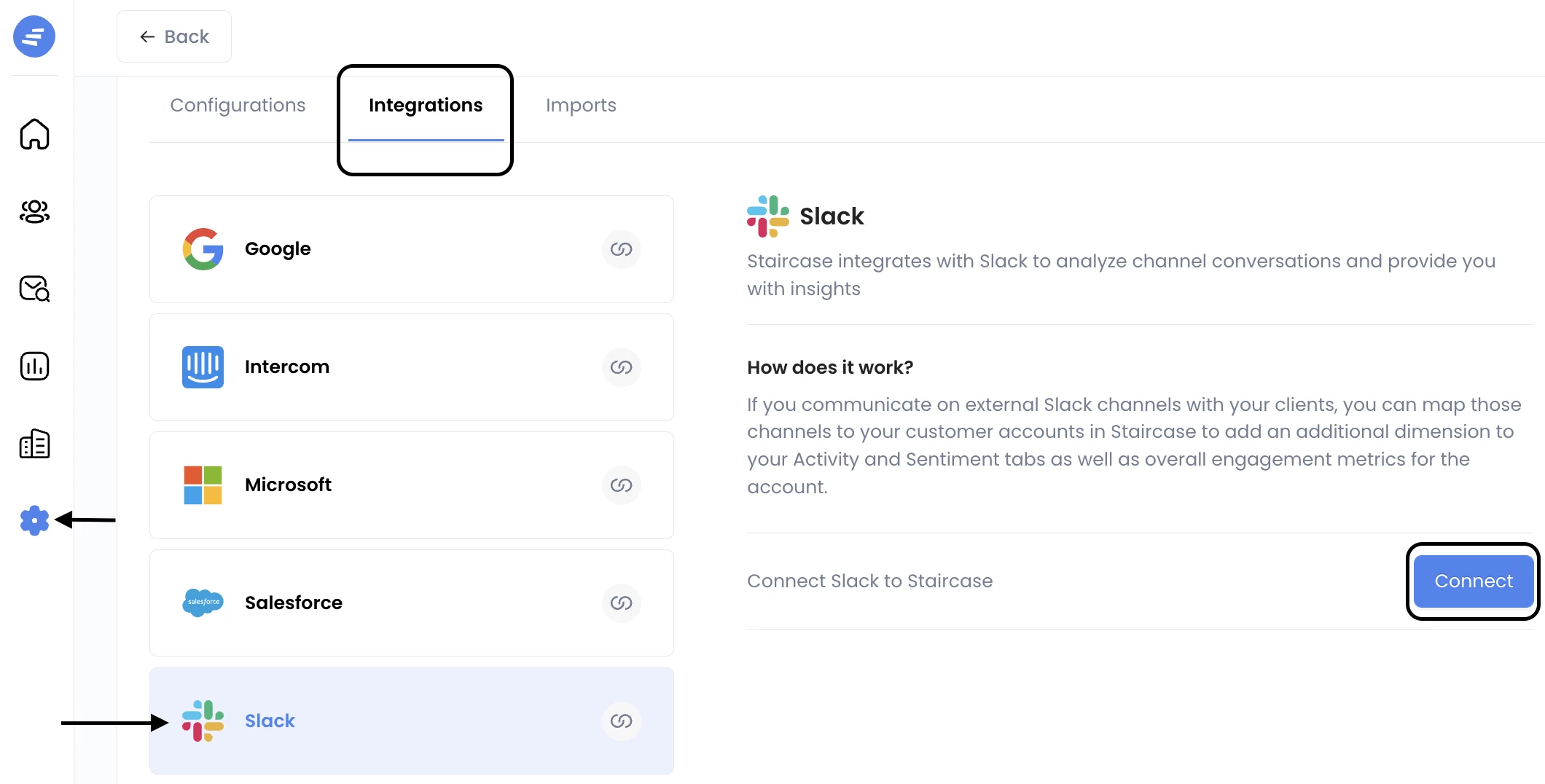The width and height of the screenshot is (1545, 784).
Task: Click the Staircase logo in sidebar
Action: (x=34, y=36)
